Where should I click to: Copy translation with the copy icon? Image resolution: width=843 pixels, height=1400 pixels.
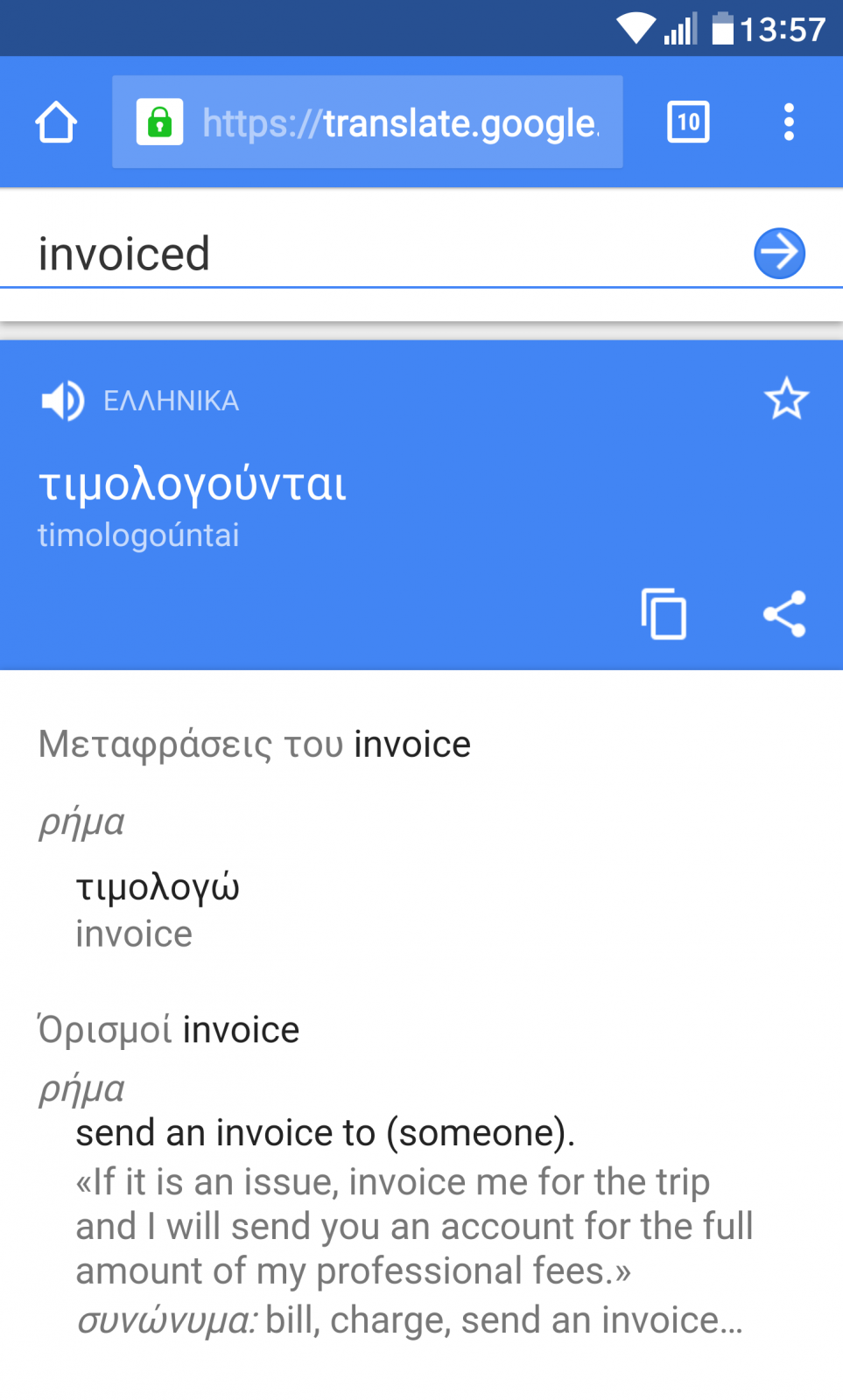click(664, 613)
